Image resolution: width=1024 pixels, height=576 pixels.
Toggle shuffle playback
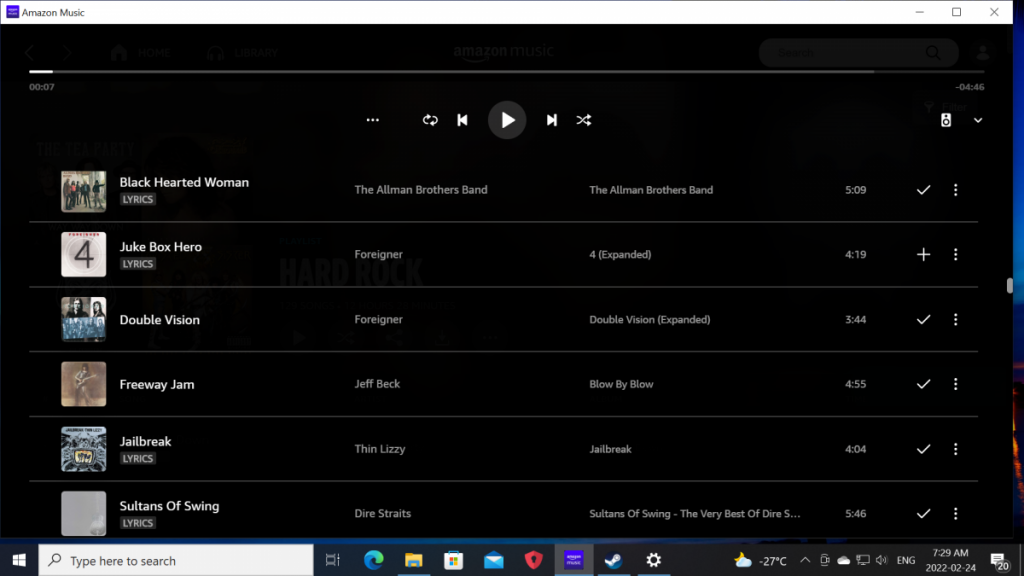pos(584,120)
